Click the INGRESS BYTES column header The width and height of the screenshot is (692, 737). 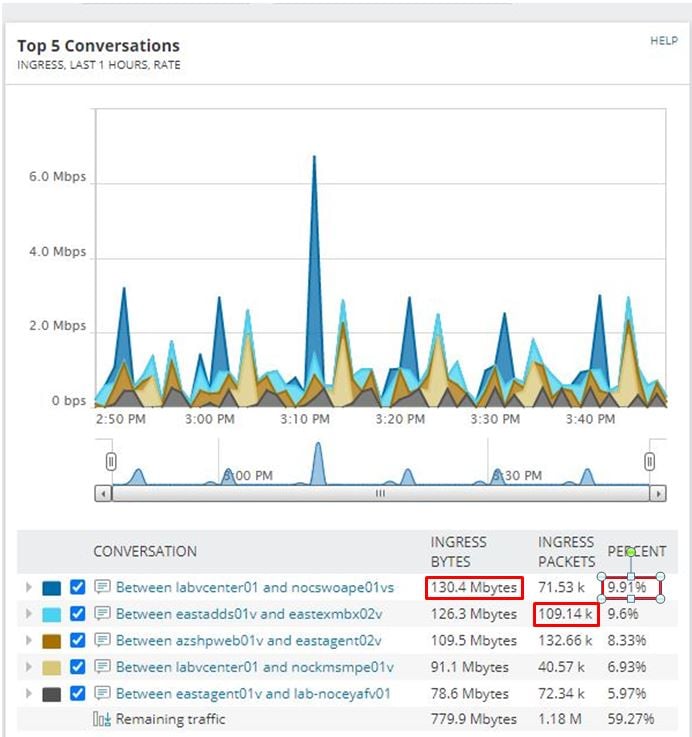click(x=458, y=551)
